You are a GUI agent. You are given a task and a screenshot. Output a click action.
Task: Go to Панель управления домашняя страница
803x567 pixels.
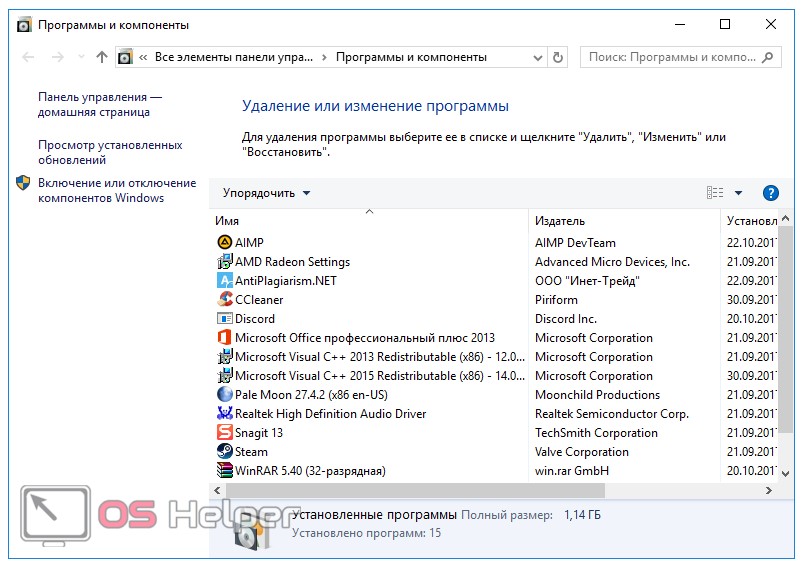100,105
